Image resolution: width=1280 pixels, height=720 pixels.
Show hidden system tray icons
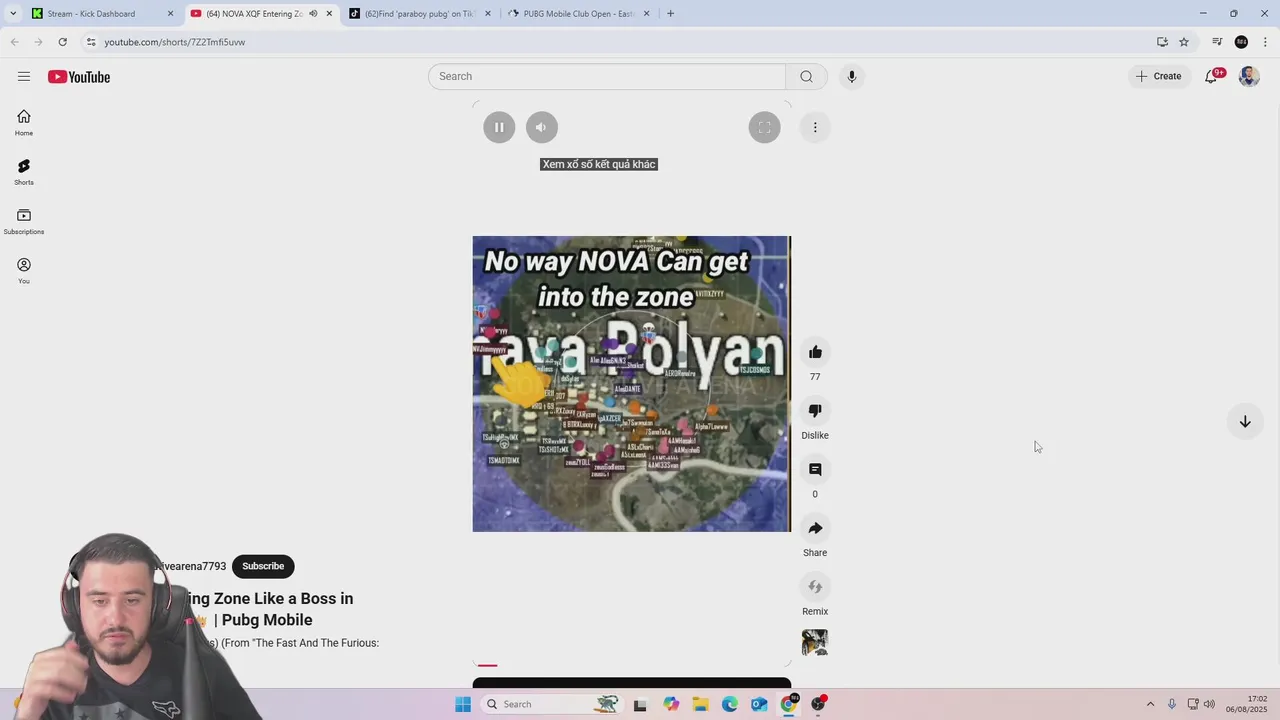[x=1150, y=704]
